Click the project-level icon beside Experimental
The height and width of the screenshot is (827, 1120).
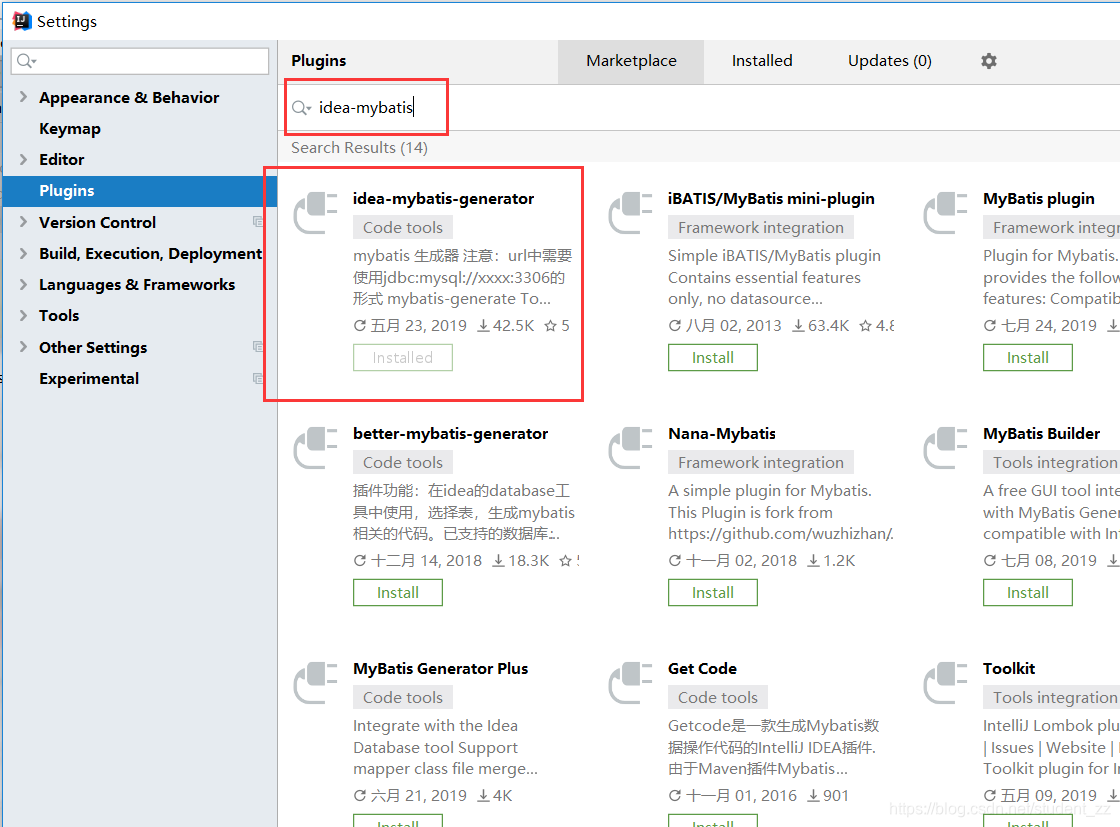click(258, 379)
